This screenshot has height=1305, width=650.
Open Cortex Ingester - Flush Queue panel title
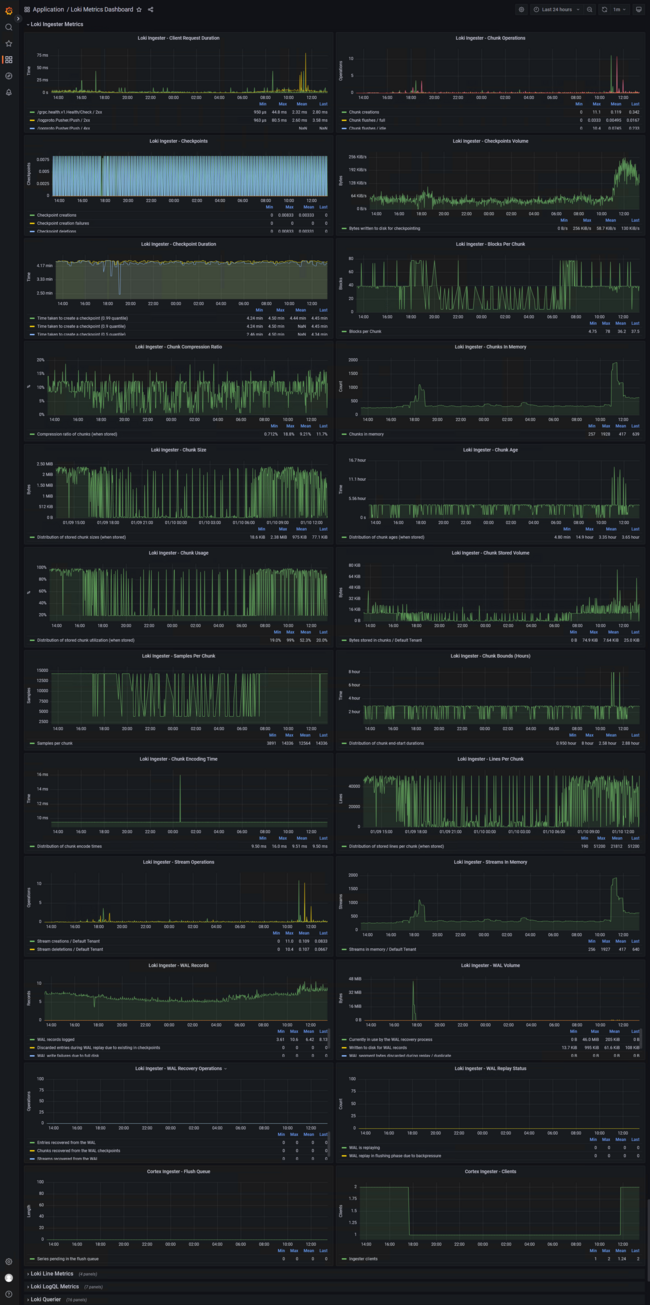pyautogui.click(x=179, y=1171)
